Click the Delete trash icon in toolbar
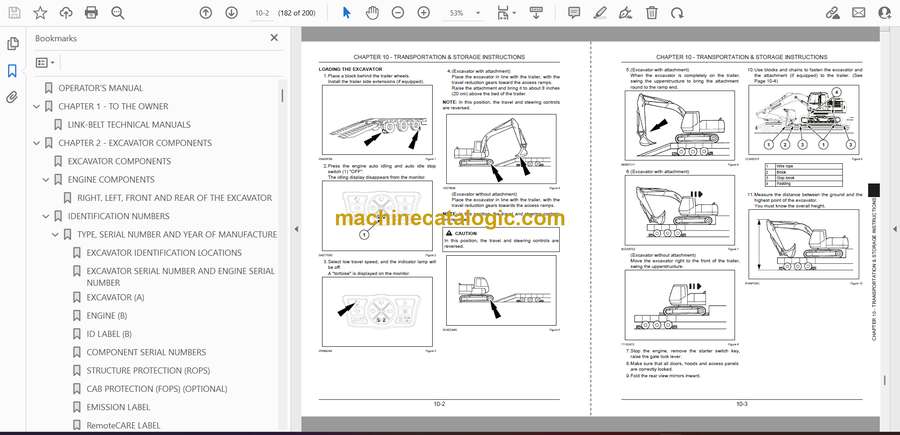This screenshot has height=435, width=900. point(652,13)
